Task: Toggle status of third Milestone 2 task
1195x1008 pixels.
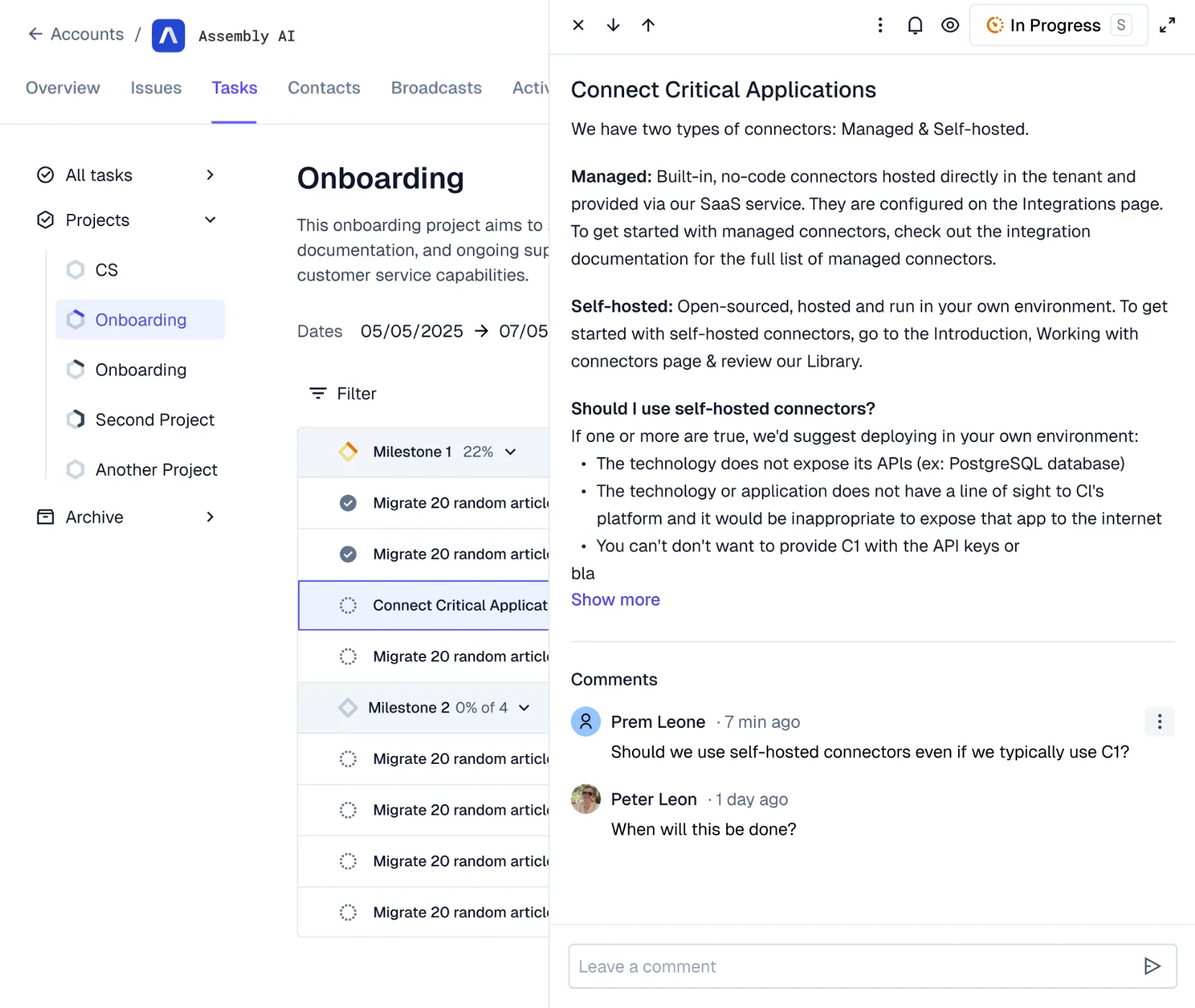Action: click(348, 861)
